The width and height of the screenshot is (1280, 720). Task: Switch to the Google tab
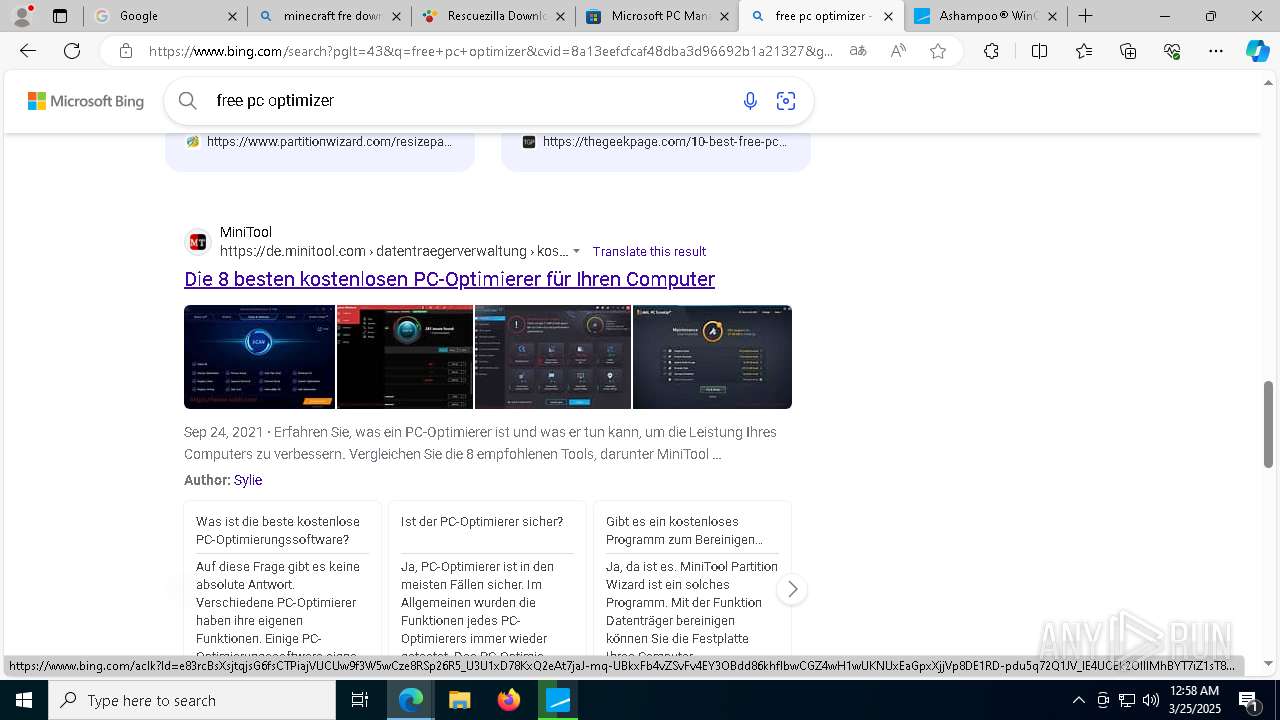165,16
